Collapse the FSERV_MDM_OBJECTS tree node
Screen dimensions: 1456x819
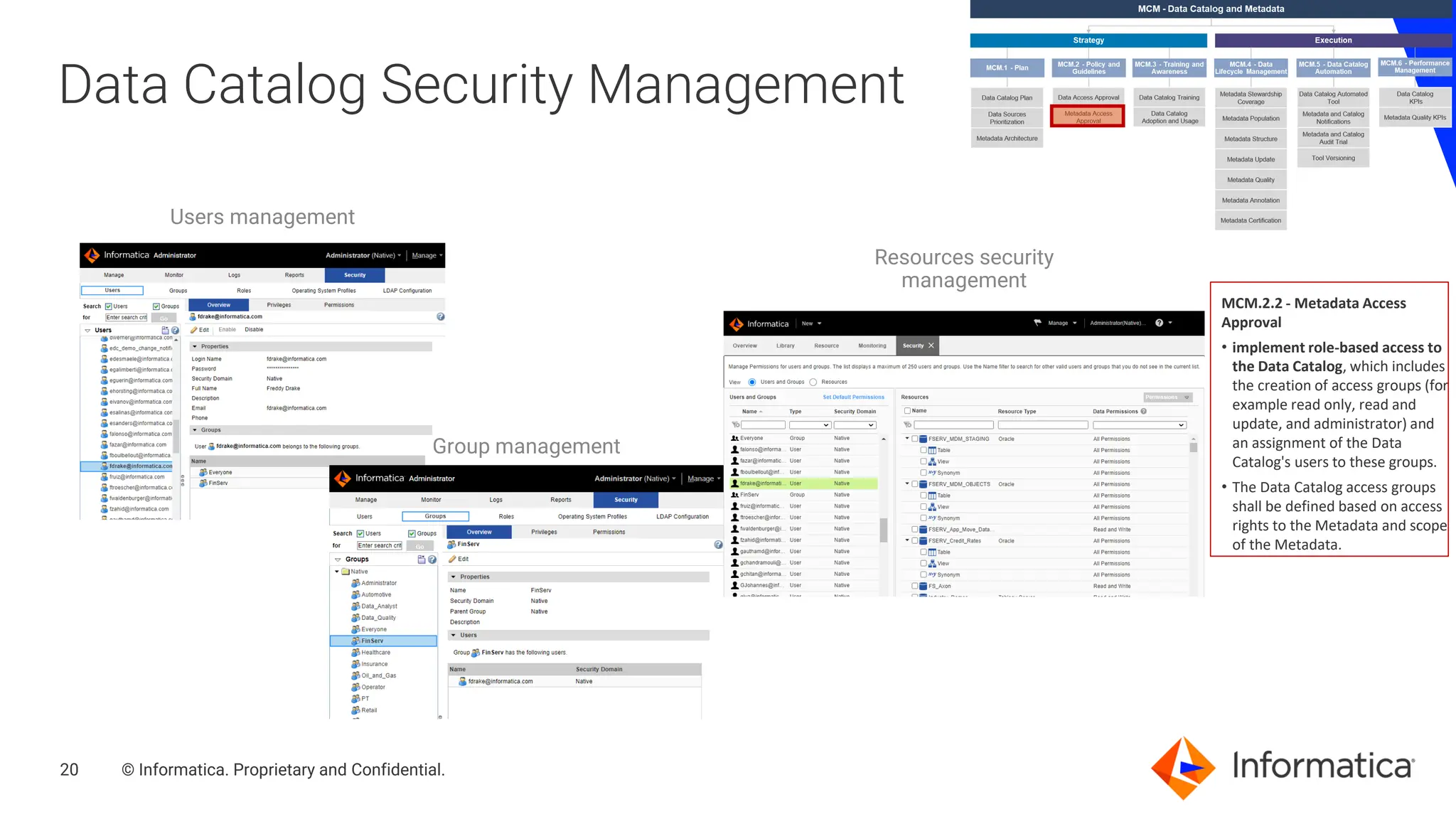pyautogui.click(x=907, y=484)
